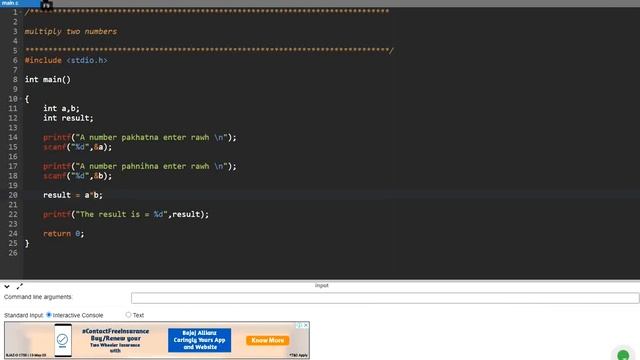The width and height of the screenshot is (640, 360).
Task: Select the Text standard input radio
Action: 128,315
